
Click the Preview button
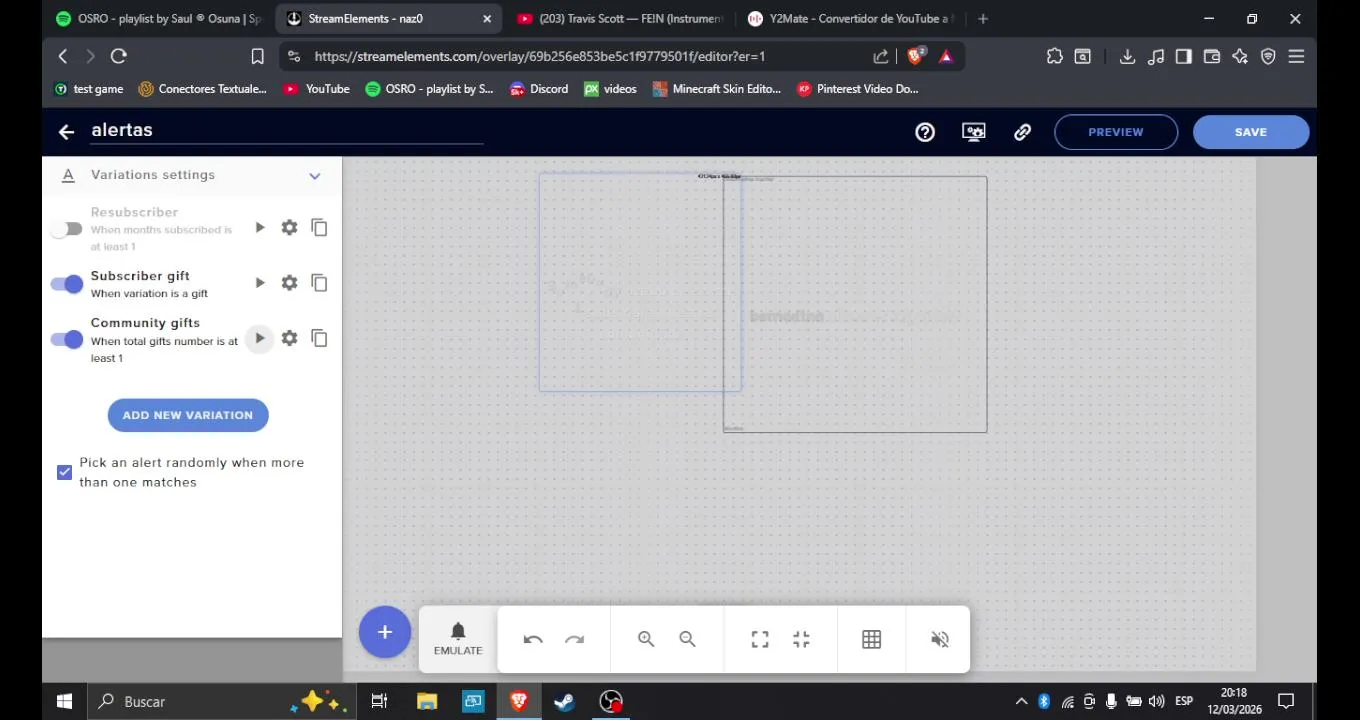(1116, 132)
